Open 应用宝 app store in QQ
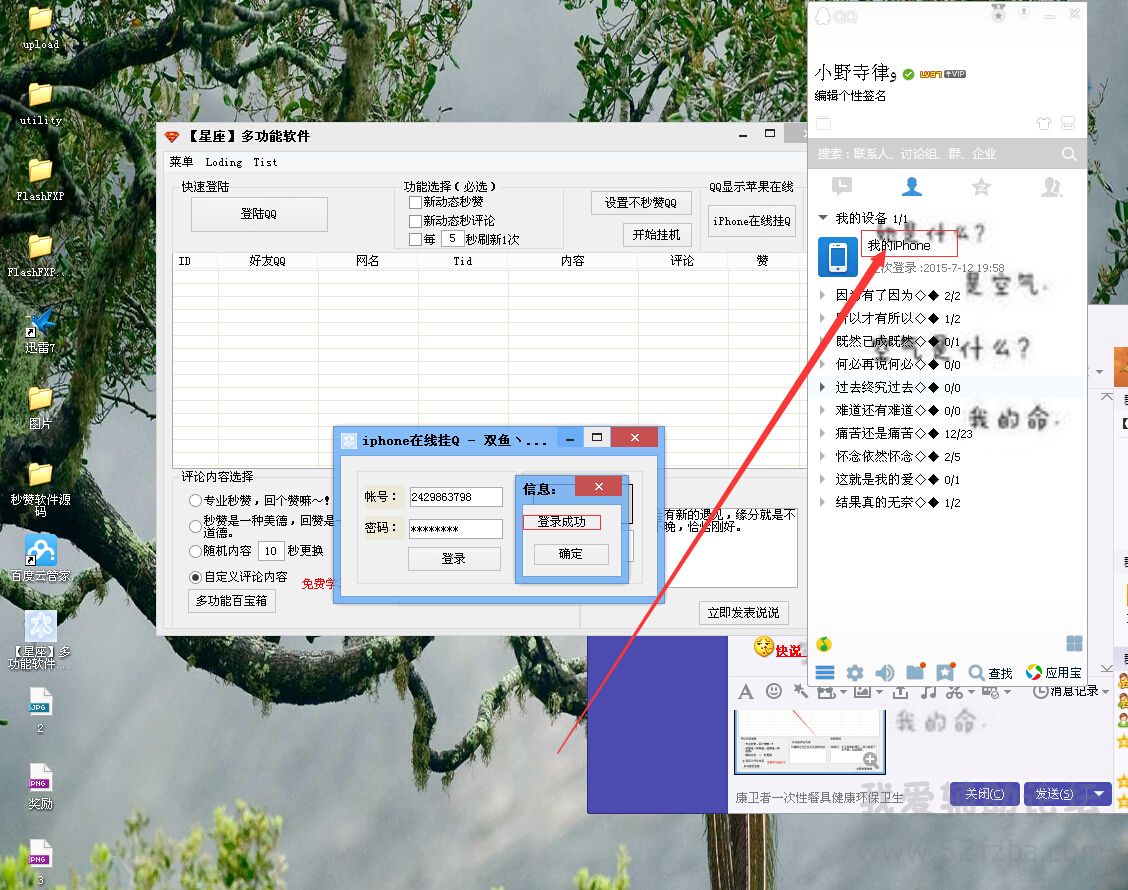This screenshot has width=1128, height=890. [x=1054, y=673]
